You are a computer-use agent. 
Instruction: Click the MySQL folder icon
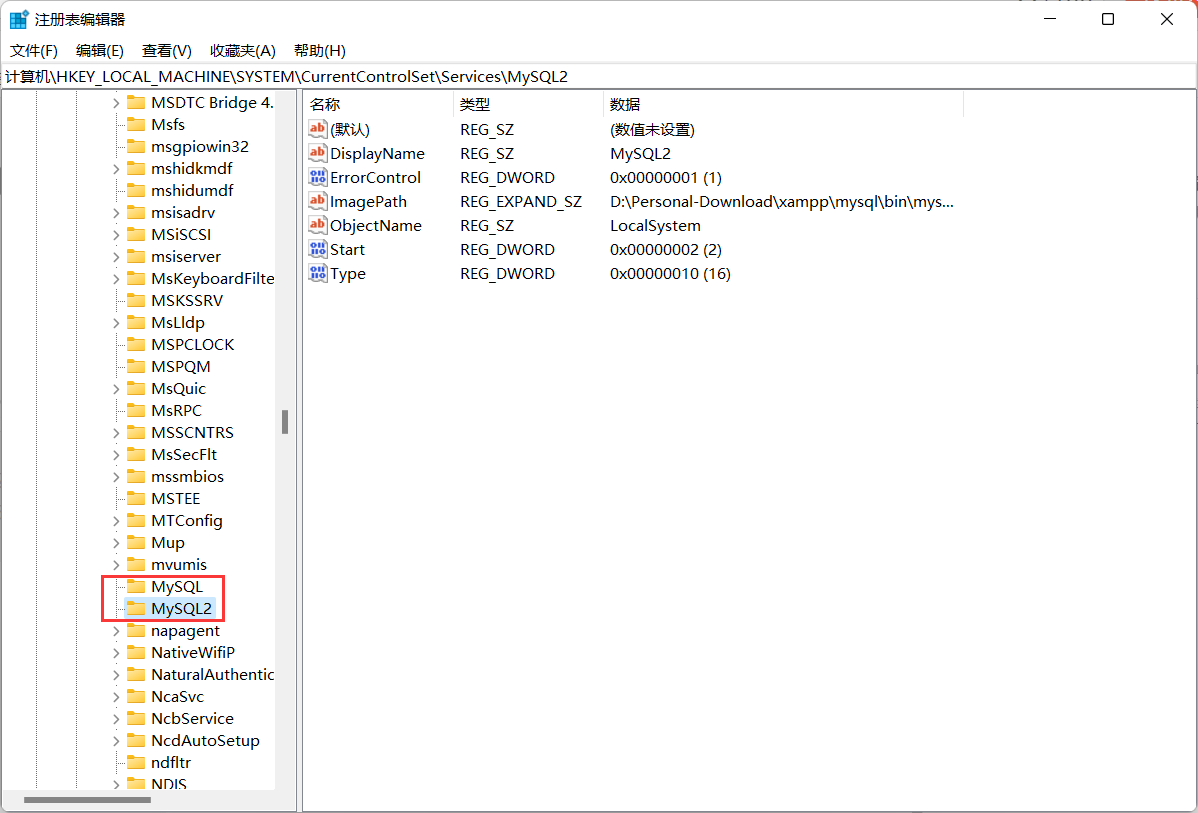(136, 587)
